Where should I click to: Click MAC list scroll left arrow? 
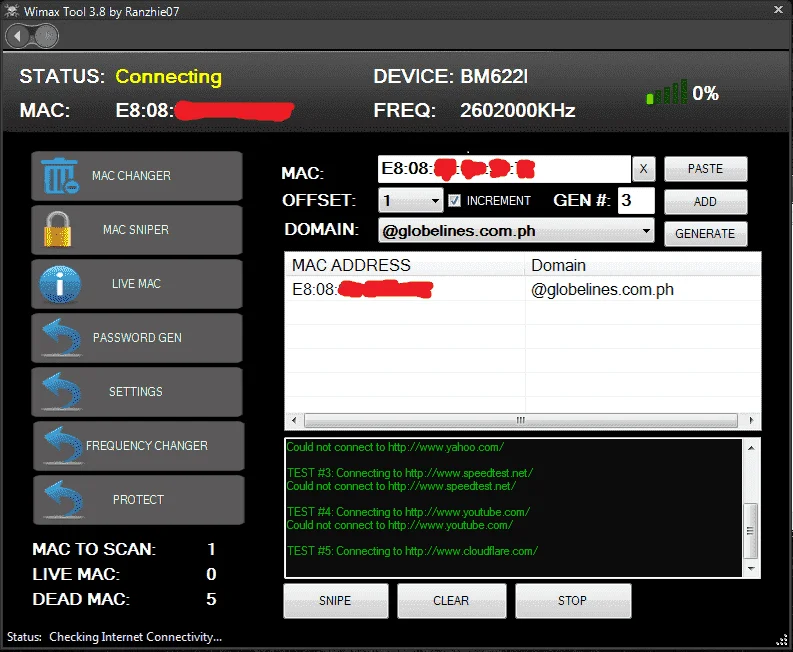point(294,420)
